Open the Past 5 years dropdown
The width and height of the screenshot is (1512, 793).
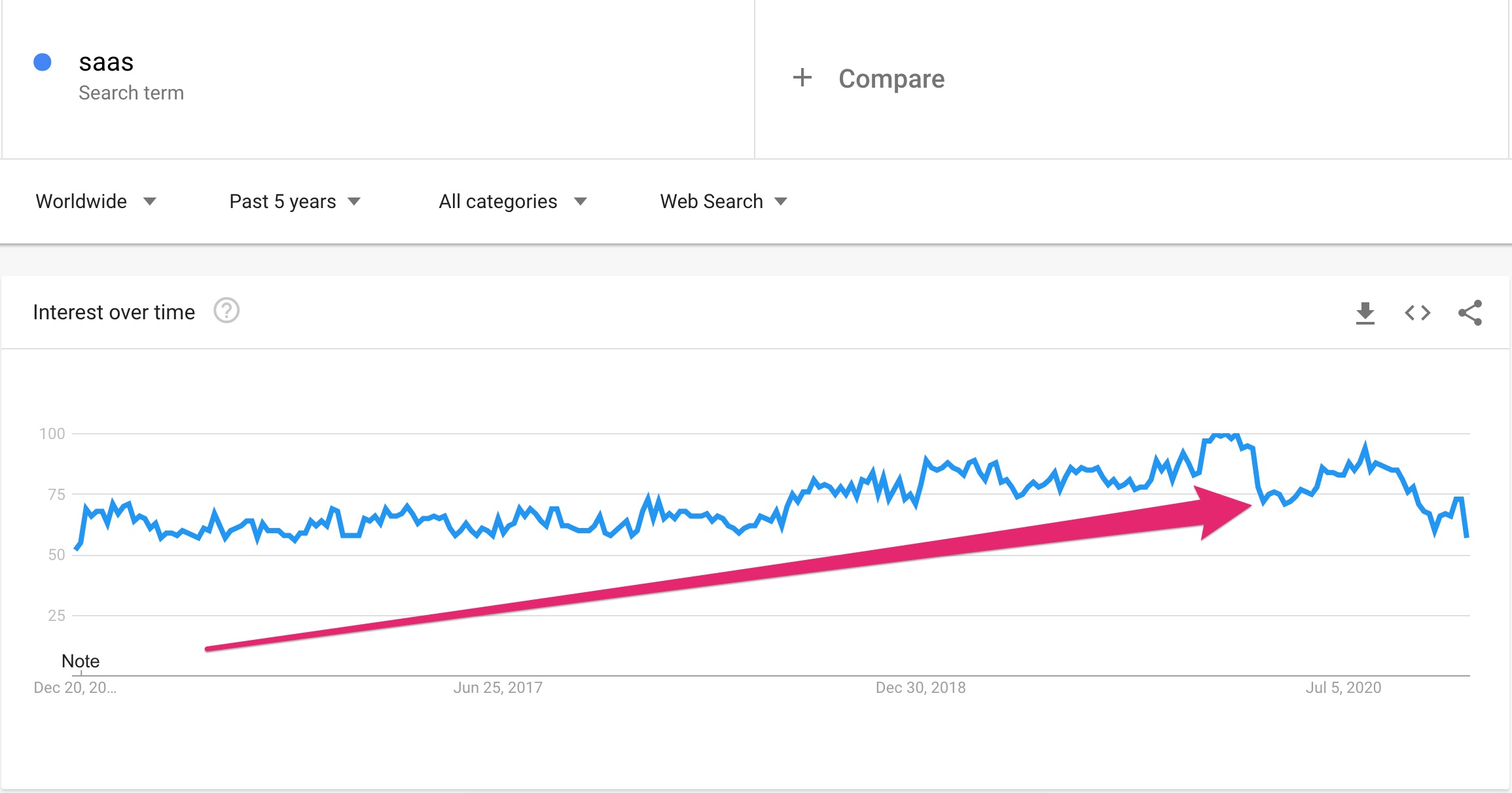coord(295,202)
